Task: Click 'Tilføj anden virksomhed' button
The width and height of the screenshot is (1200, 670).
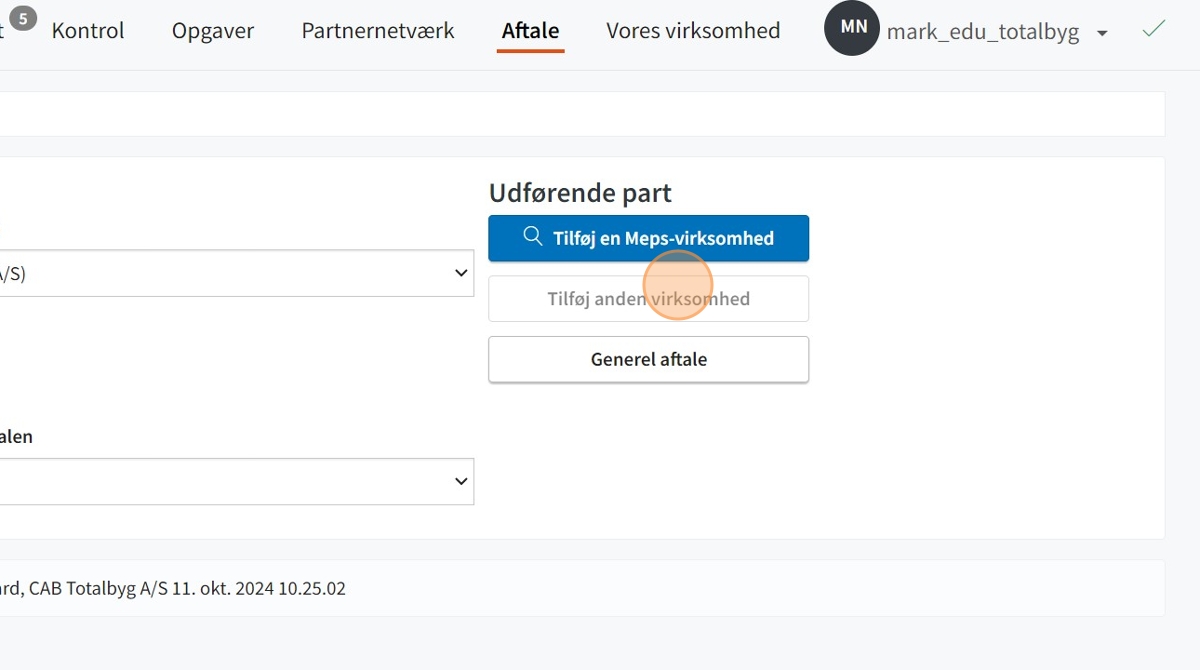Action: pos(648,299)
